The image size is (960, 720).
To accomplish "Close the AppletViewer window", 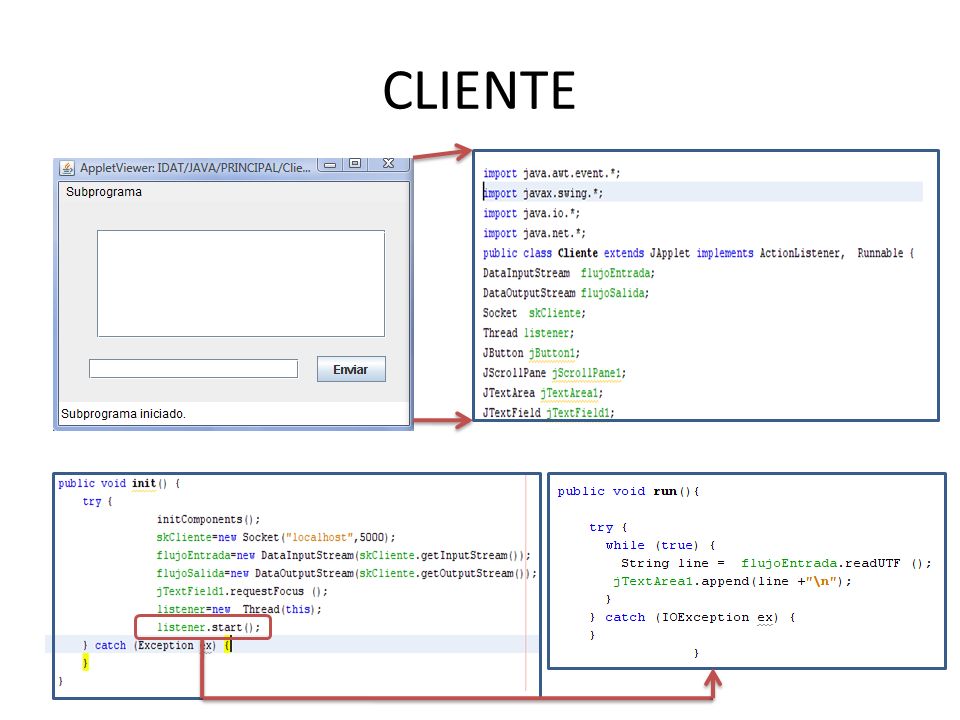I will tap(388, 163).
